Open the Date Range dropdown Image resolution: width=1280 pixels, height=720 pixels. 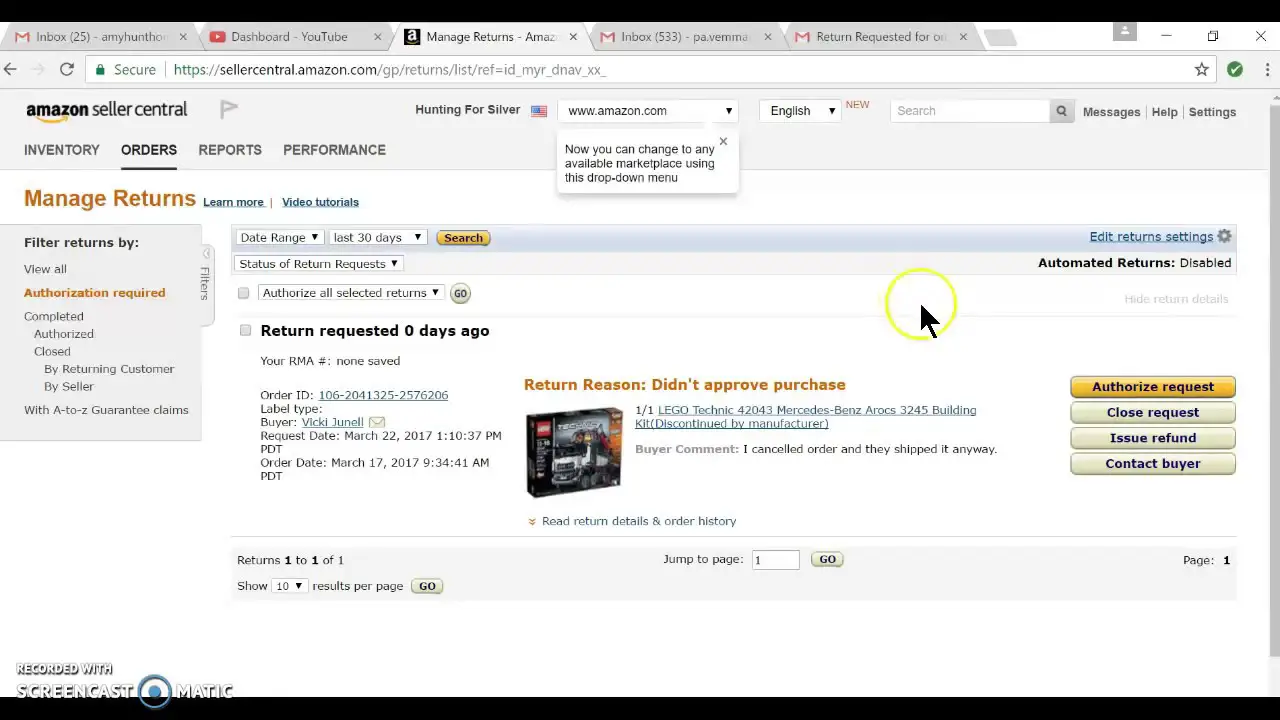279,237
